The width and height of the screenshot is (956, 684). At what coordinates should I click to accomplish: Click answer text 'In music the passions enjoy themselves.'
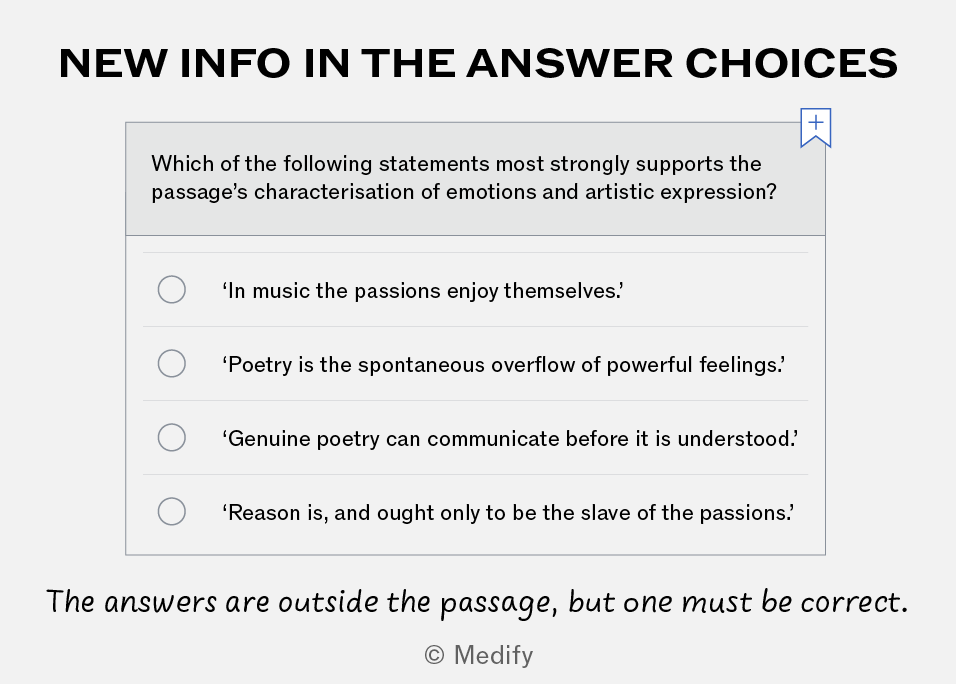423,291
